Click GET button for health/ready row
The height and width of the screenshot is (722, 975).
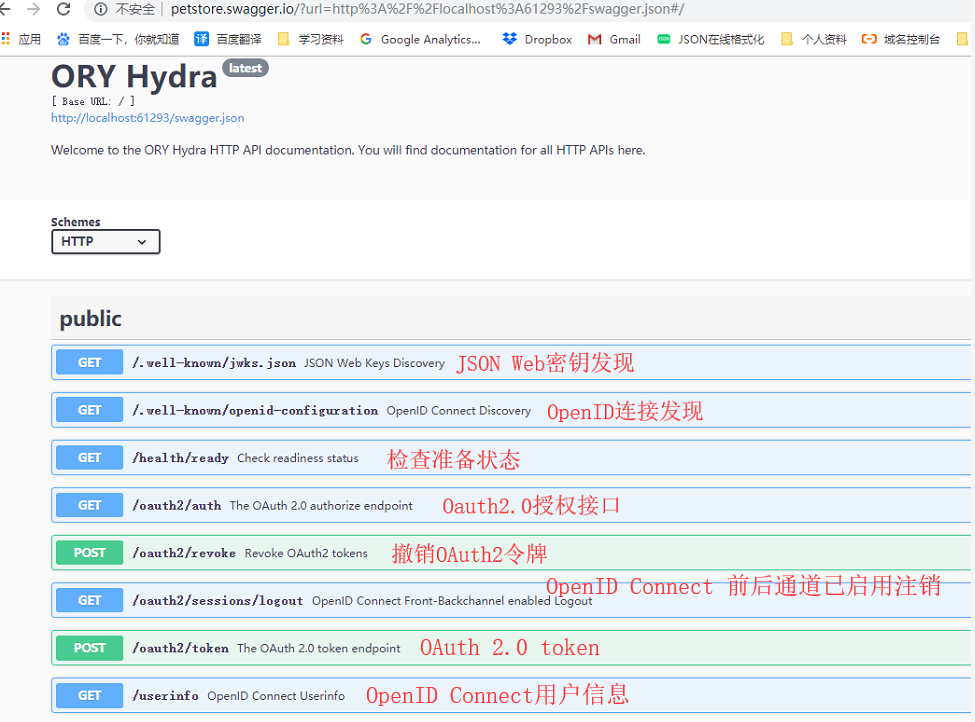point(90,458)
